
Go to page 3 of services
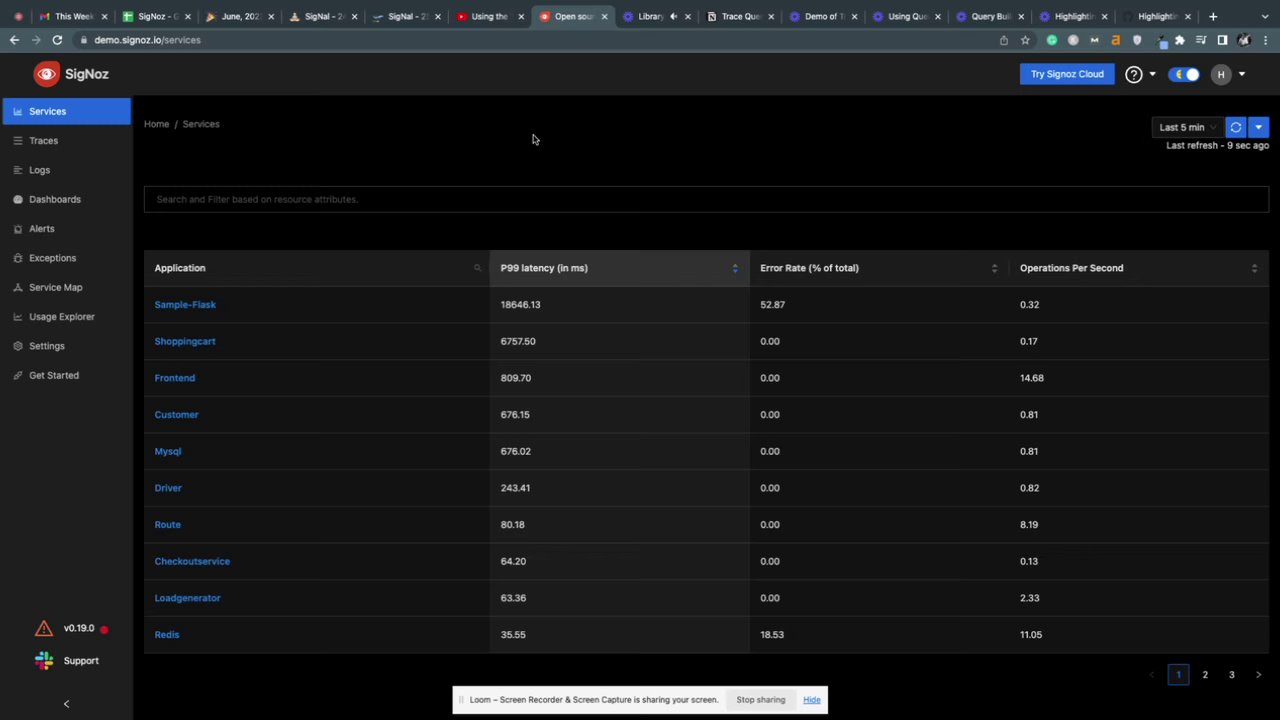pos(1232,675)
